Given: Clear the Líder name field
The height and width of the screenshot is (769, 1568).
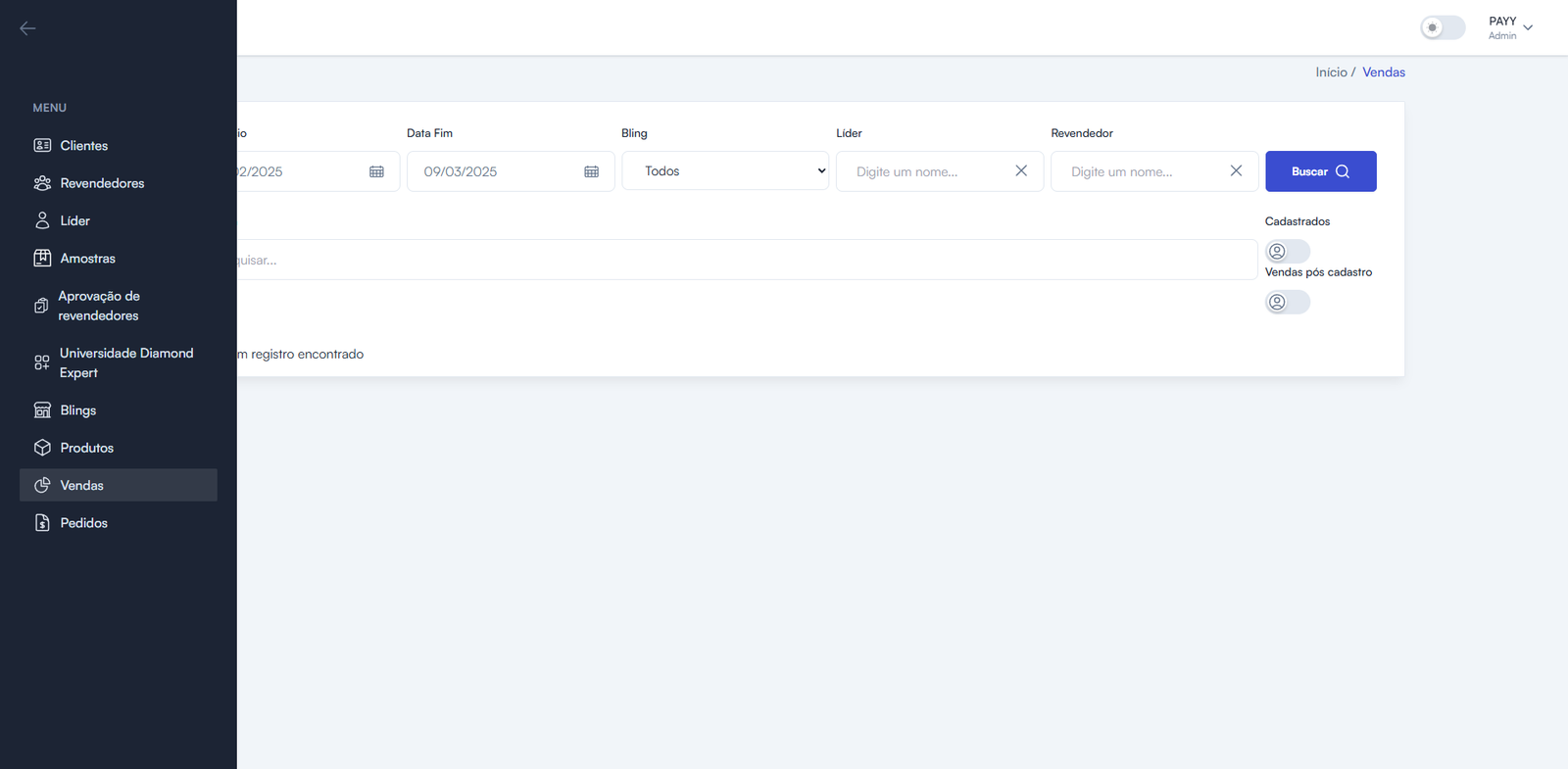Looking at the screenshot, I should tap(1021, 170).
